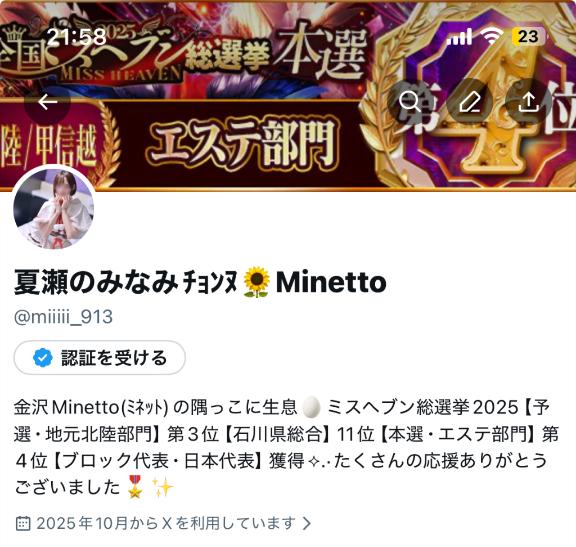The image size is (576, 547).
Task: Tap the @miiiii_913 username handle
Action: click(63, 317)
